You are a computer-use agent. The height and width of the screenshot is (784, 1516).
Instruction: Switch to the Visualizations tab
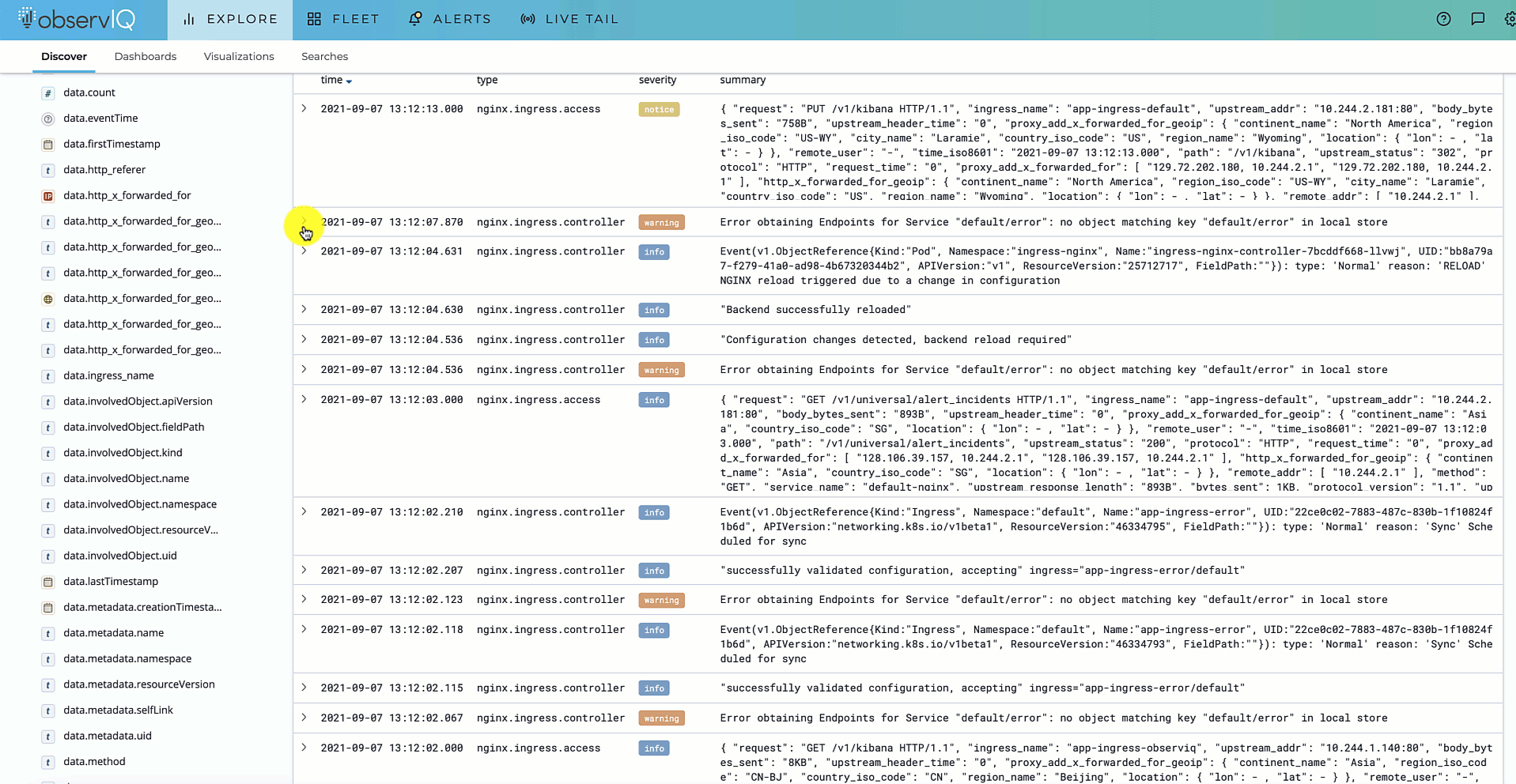coord(239,56)
